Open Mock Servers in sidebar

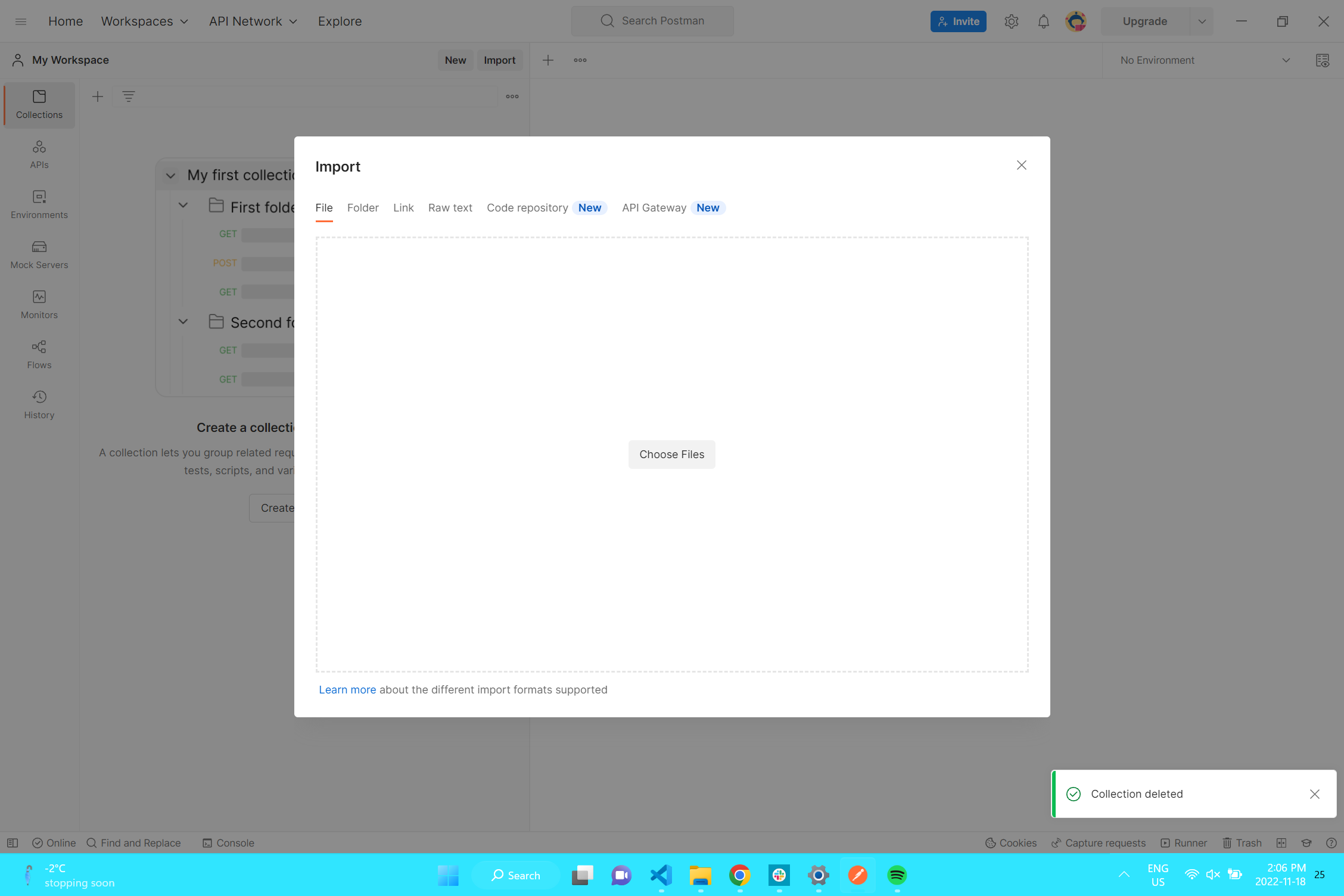point(39,254)
